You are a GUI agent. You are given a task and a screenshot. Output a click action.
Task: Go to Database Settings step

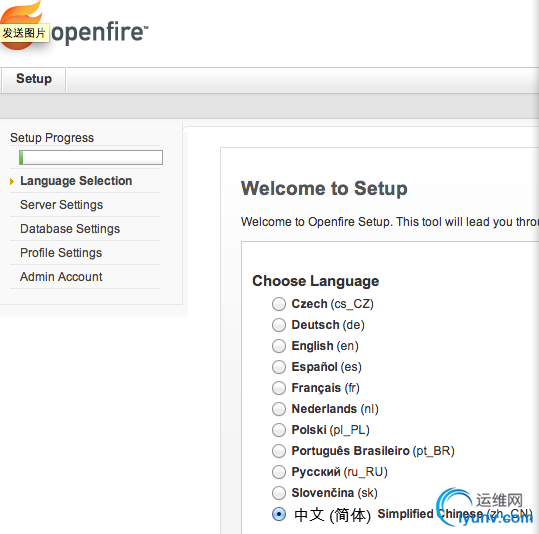tap(70, 229)
